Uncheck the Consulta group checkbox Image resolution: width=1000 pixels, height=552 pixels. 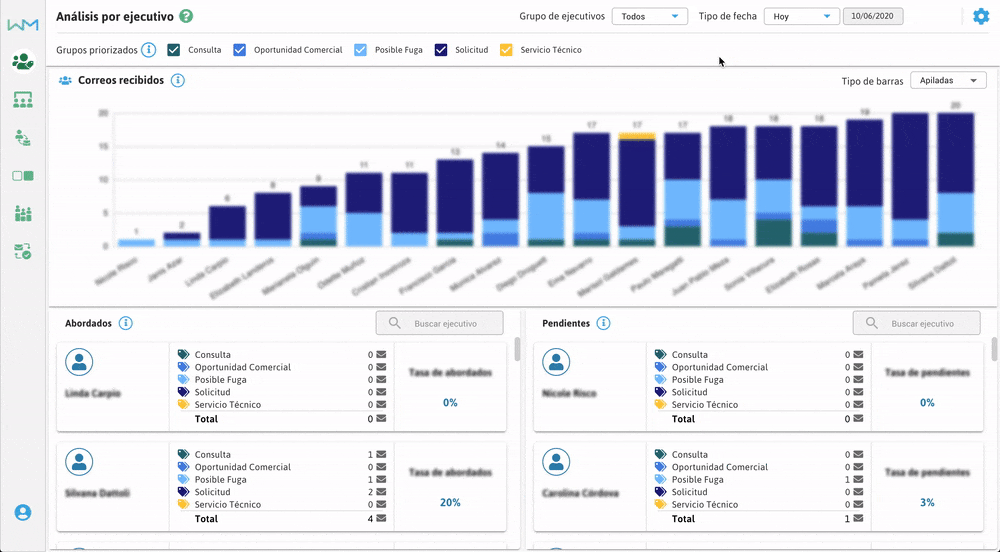tap(174, 50)
